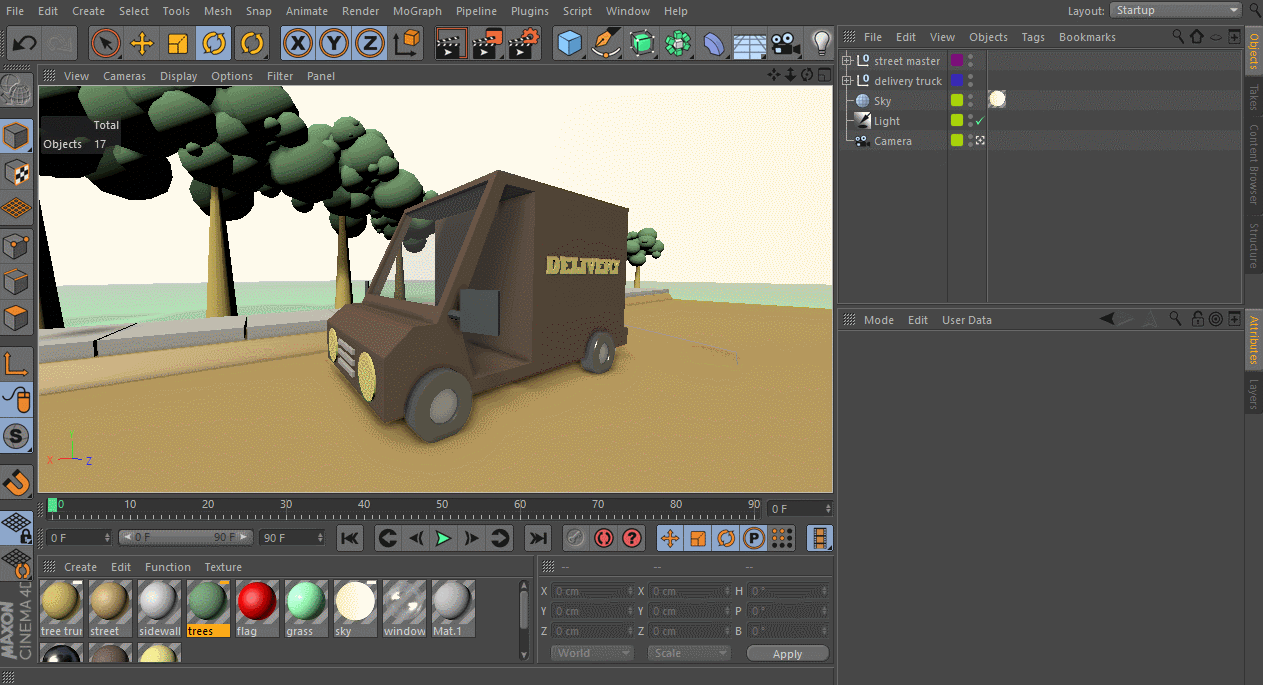Select the Live Selection tool
This screenshot has height=685, width=1263.
106,43
